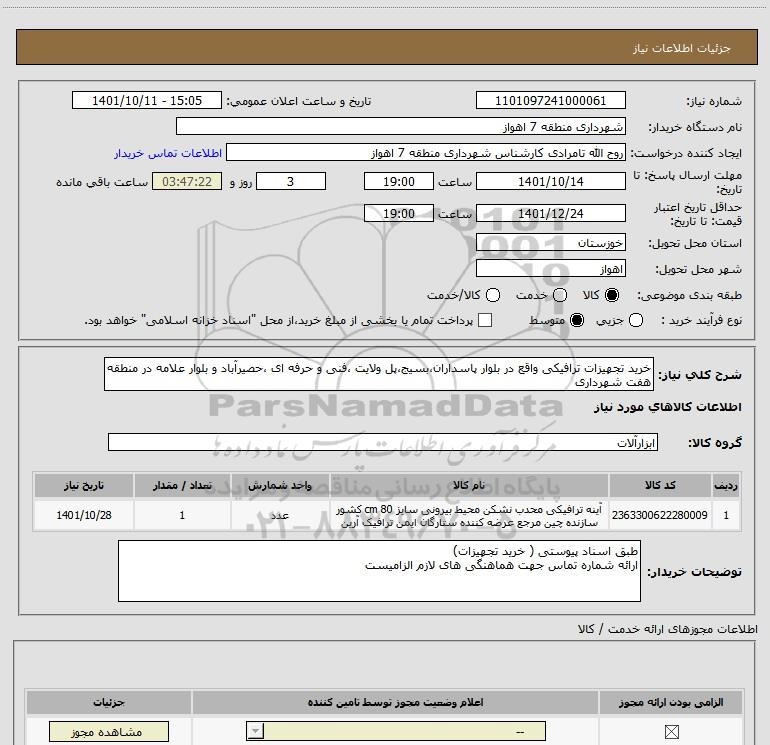Open the license status dropdown arrow
Screen dimensions: 770x745
(x=255, y=731)
